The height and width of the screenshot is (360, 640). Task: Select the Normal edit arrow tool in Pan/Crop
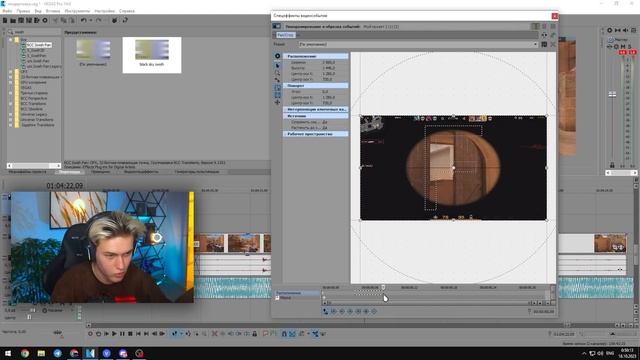click(278, 65)
